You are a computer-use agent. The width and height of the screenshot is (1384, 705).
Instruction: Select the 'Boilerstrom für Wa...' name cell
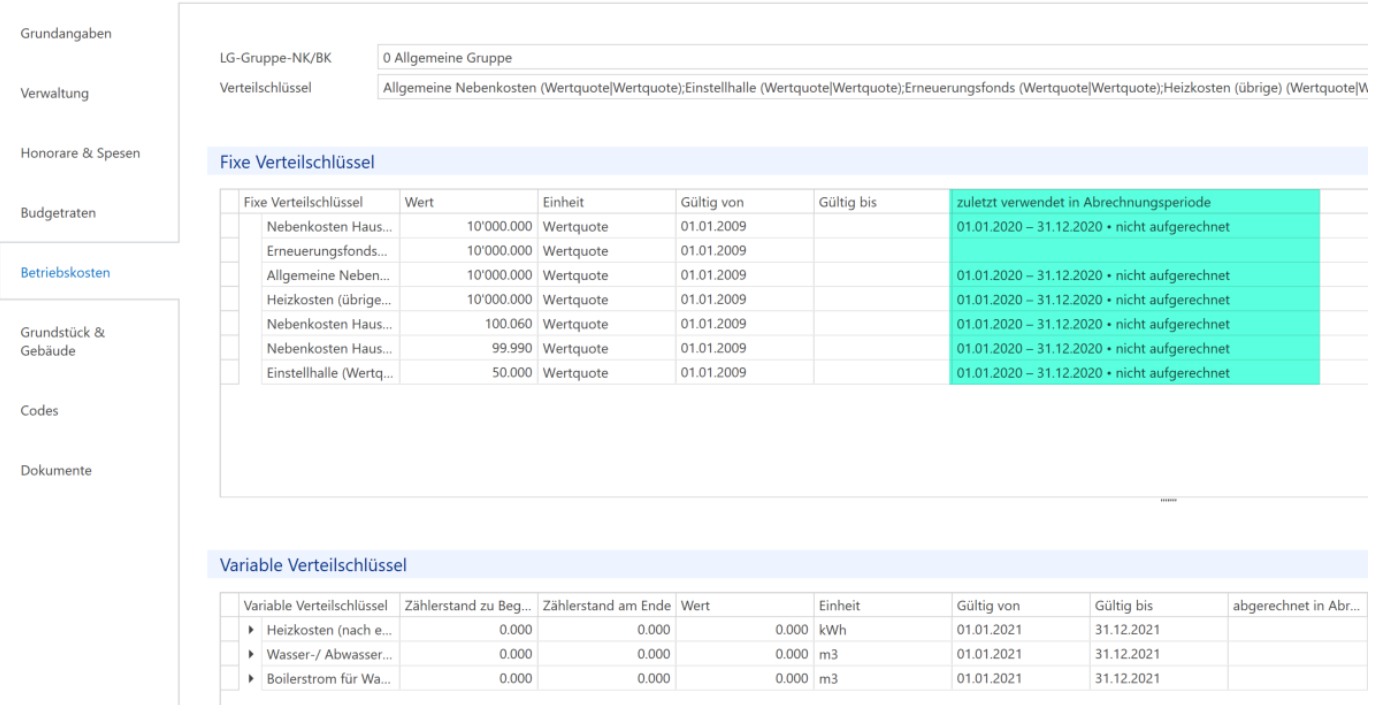[329, 679]
